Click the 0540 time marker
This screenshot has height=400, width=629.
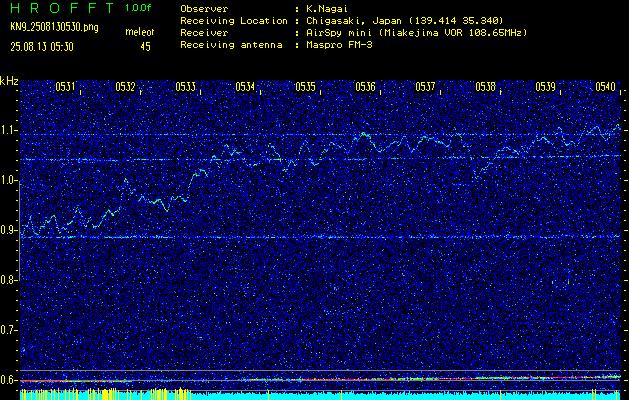click(x=605, y=87)
